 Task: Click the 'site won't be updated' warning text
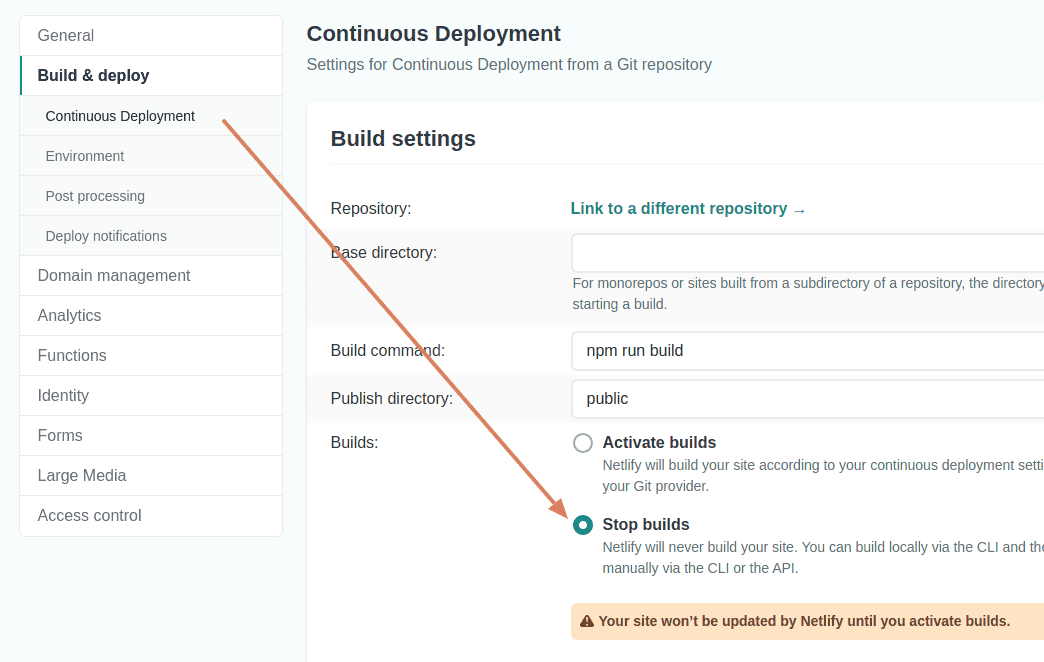click(804, 621)
